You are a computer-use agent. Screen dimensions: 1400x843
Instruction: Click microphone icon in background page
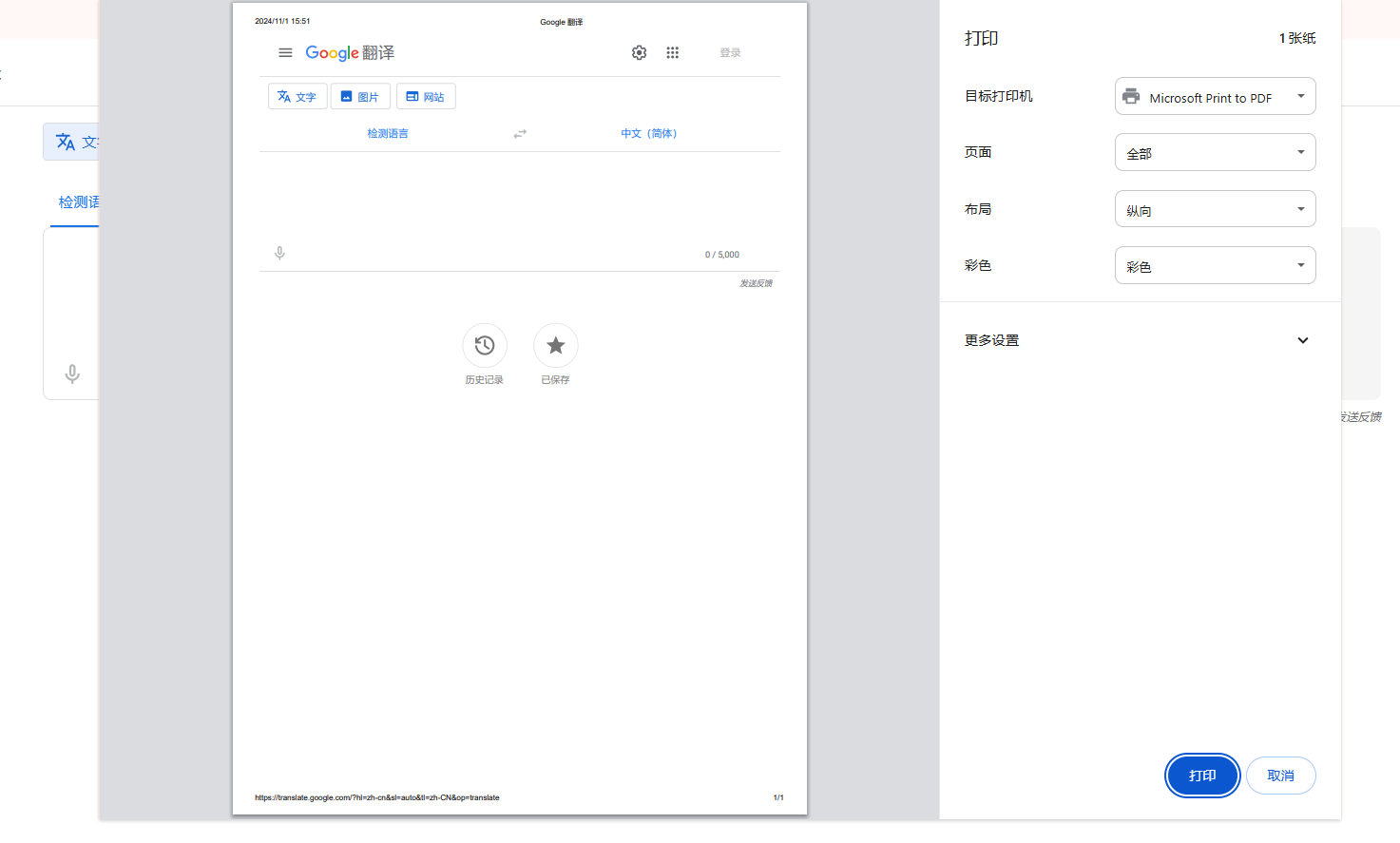pos(72,374)
